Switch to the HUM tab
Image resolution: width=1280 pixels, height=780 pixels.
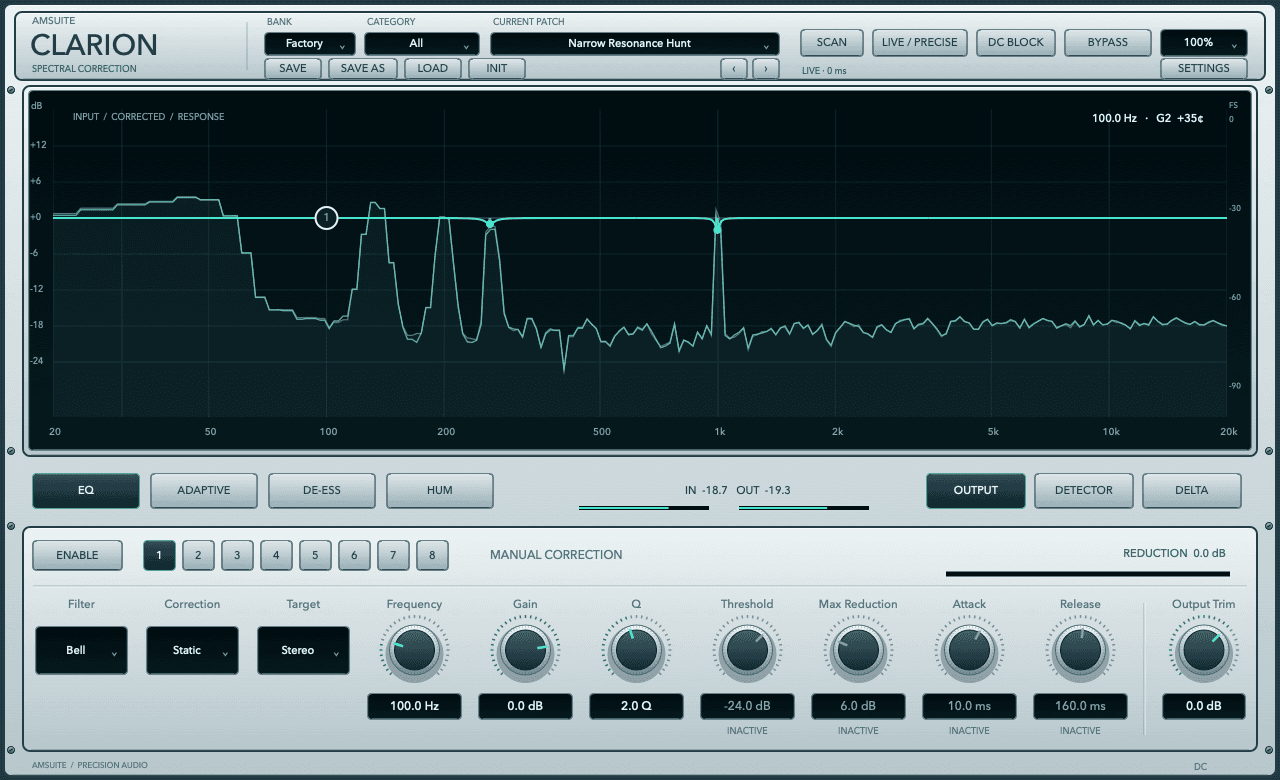tap(440, 490)
